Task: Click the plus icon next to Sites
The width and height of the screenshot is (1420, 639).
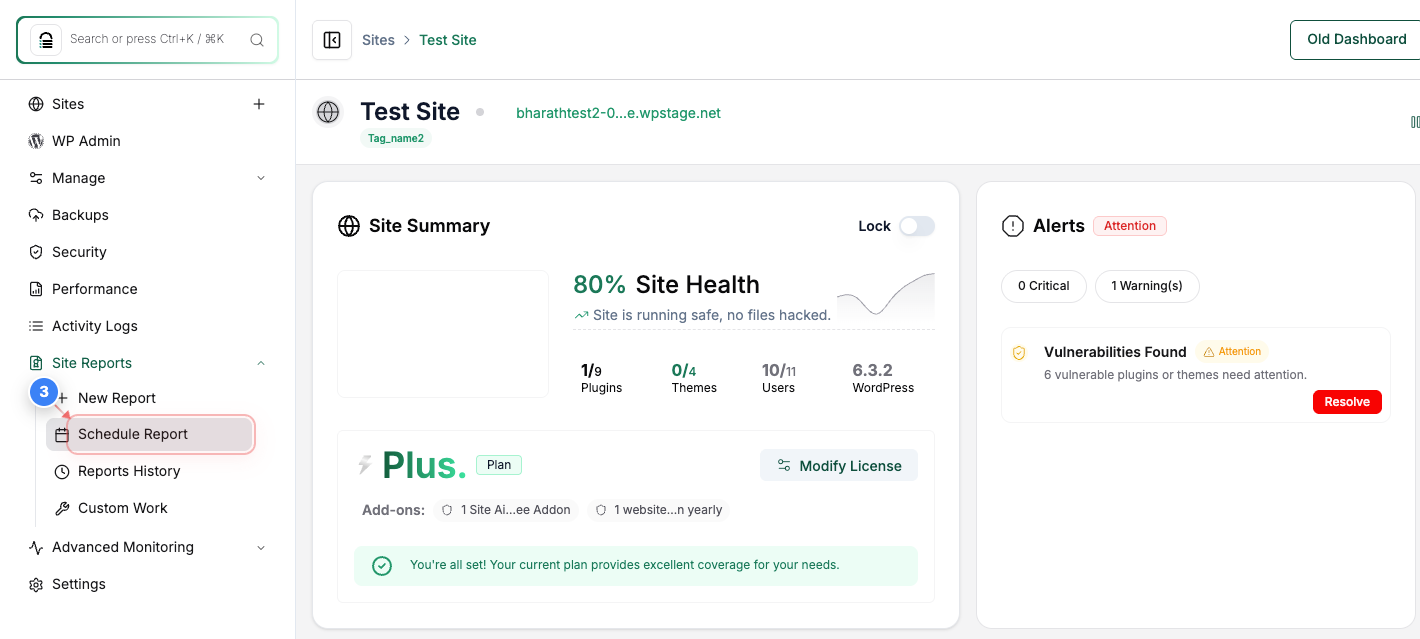Action: [x=259, y=104]
